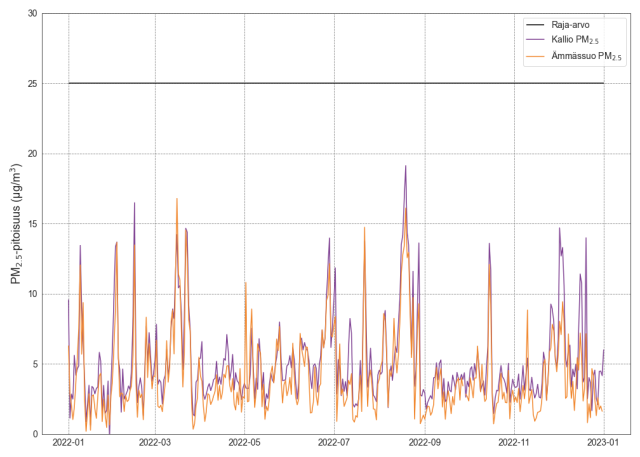Click the y-axis tick label 15
This screenshot has height=457, width=640.
click(x=31, y=224)
